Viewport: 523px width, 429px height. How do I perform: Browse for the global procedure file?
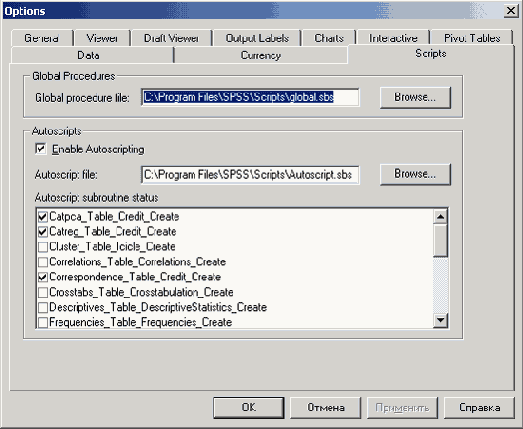(415, 97)
